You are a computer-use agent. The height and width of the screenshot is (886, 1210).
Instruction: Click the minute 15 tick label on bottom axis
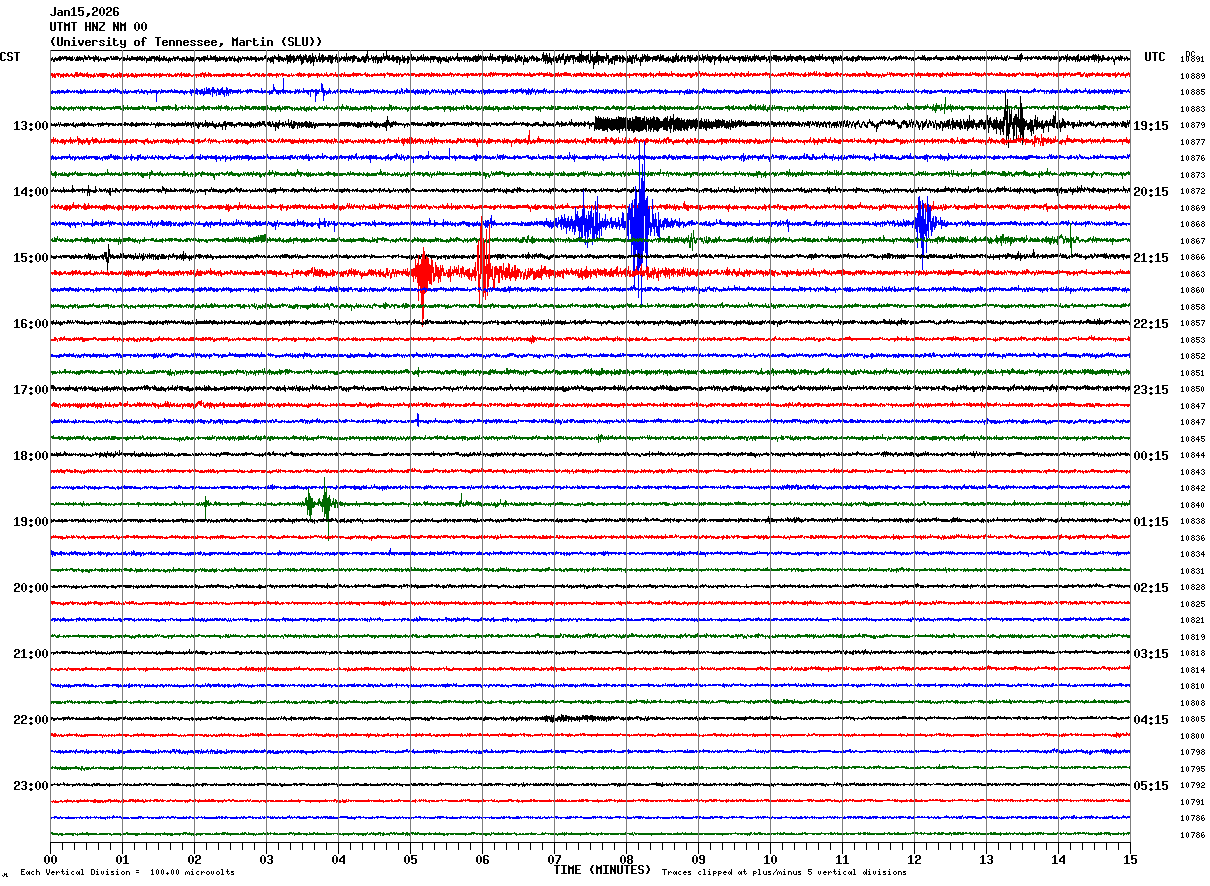click(x=1130, y=859)
